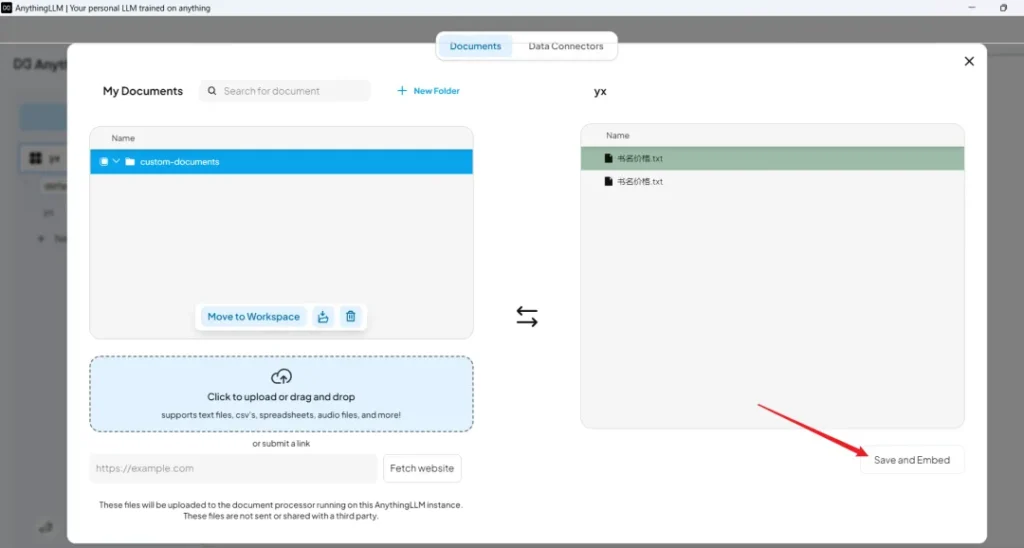This screenshot has height=548, width=1024.
Task: Click the upload cloud icon
Action: 281,377
